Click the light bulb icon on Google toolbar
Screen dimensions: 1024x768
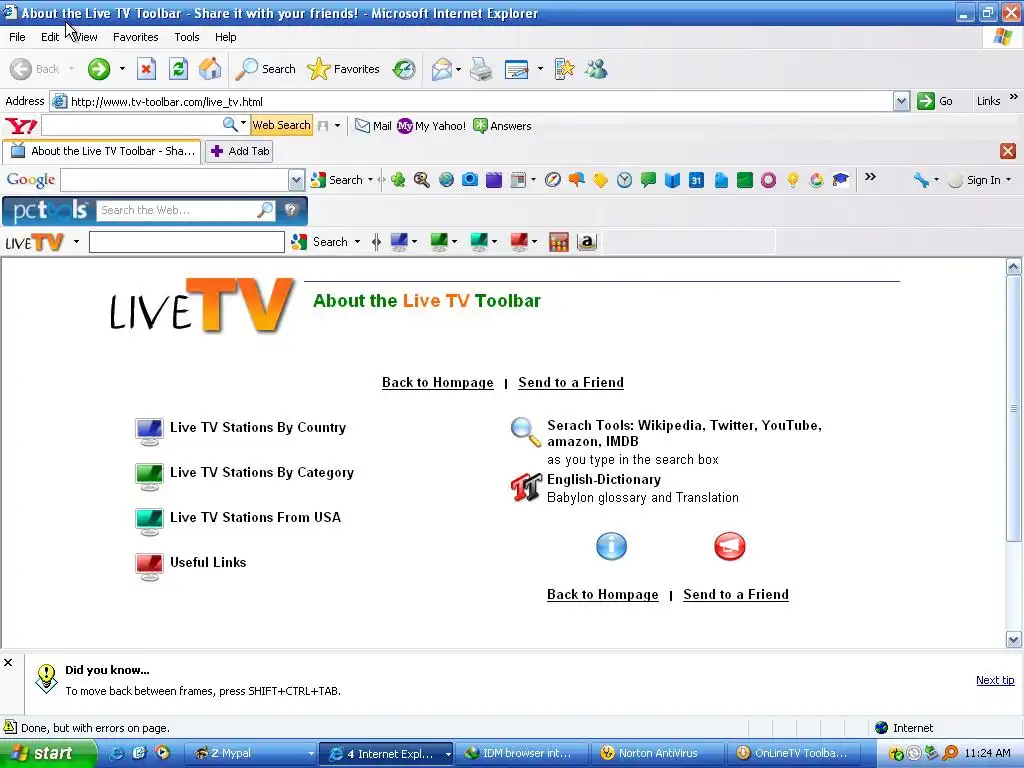(x=792, y=180)
